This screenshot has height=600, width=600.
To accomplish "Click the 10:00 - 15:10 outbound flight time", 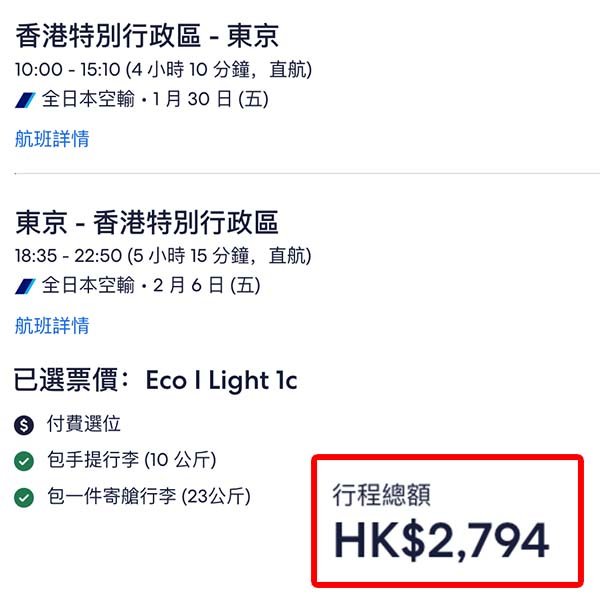I will click(x=163, y=70).
